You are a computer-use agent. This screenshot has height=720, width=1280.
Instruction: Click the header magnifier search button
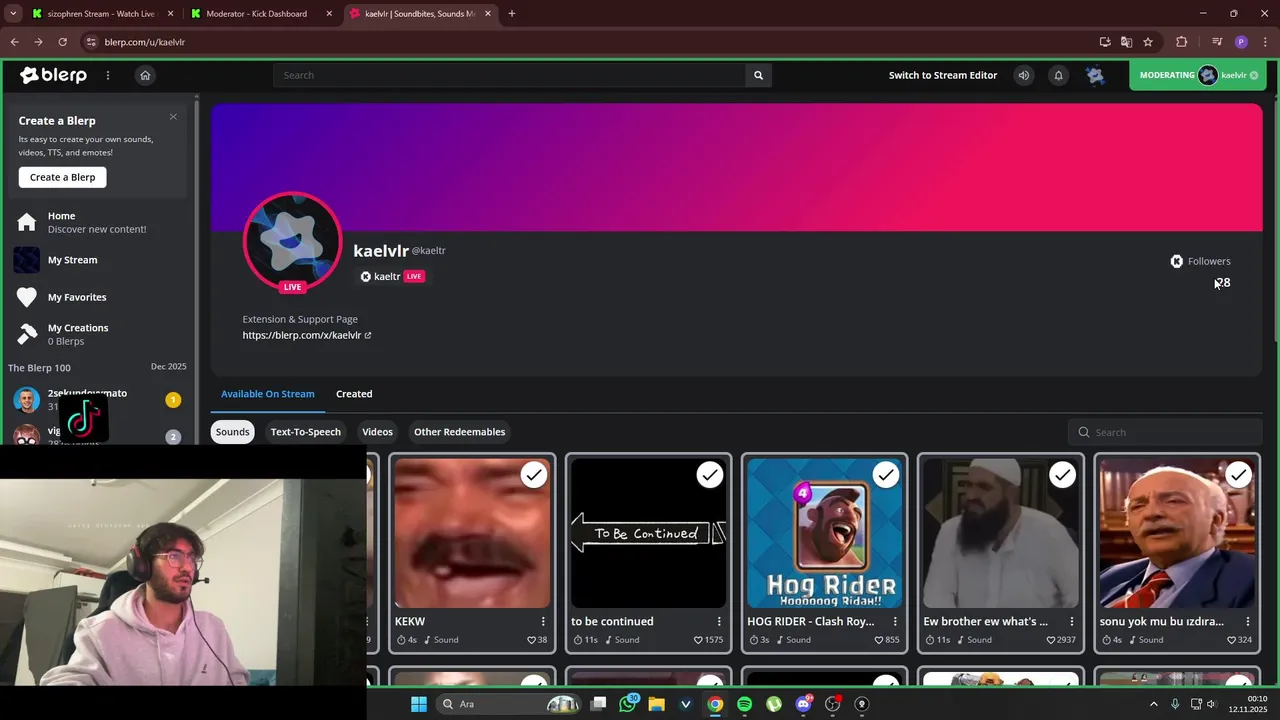[758, 75]
